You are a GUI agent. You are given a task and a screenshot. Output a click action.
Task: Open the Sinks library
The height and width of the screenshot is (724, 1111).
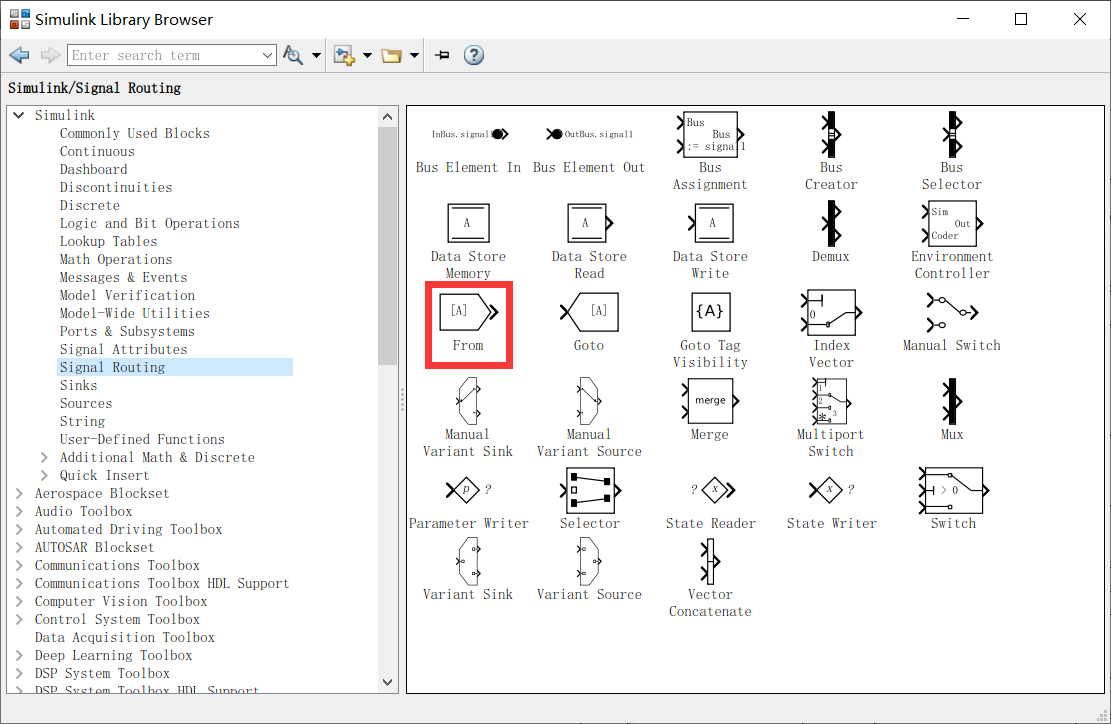click(x=79, y=385)
